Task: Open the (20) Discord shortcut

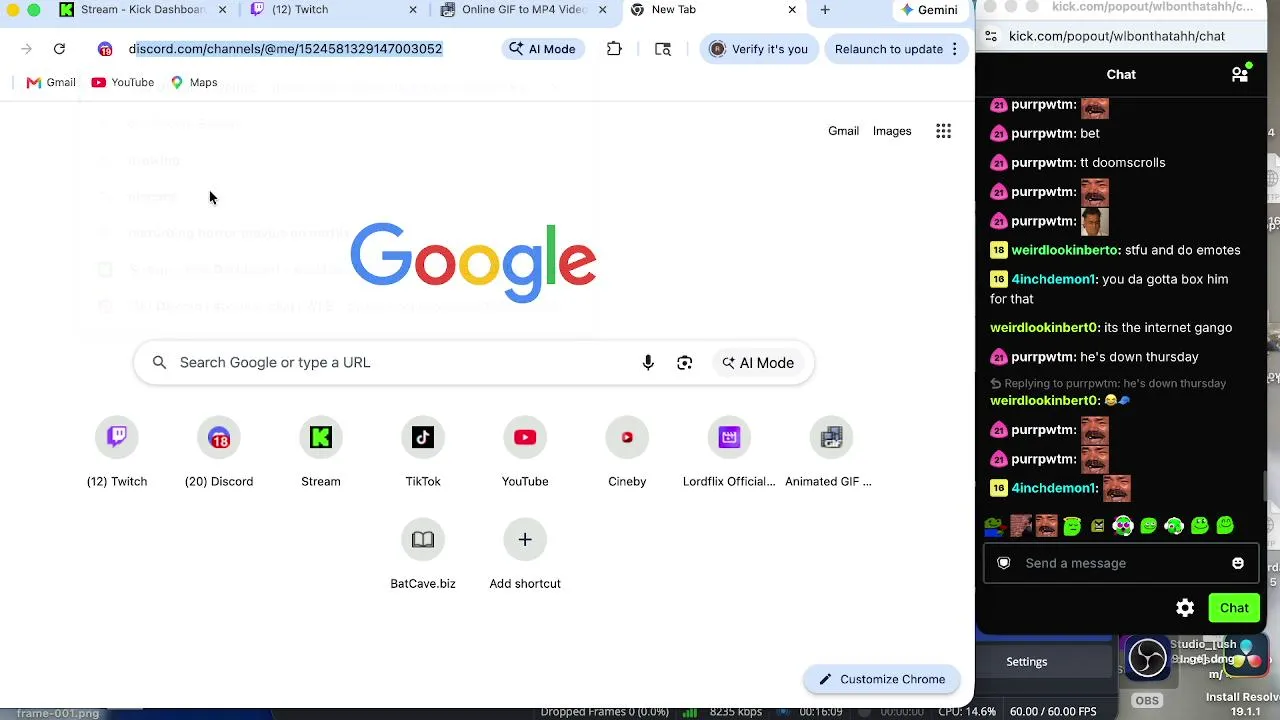Action: (x=219, y=453)
